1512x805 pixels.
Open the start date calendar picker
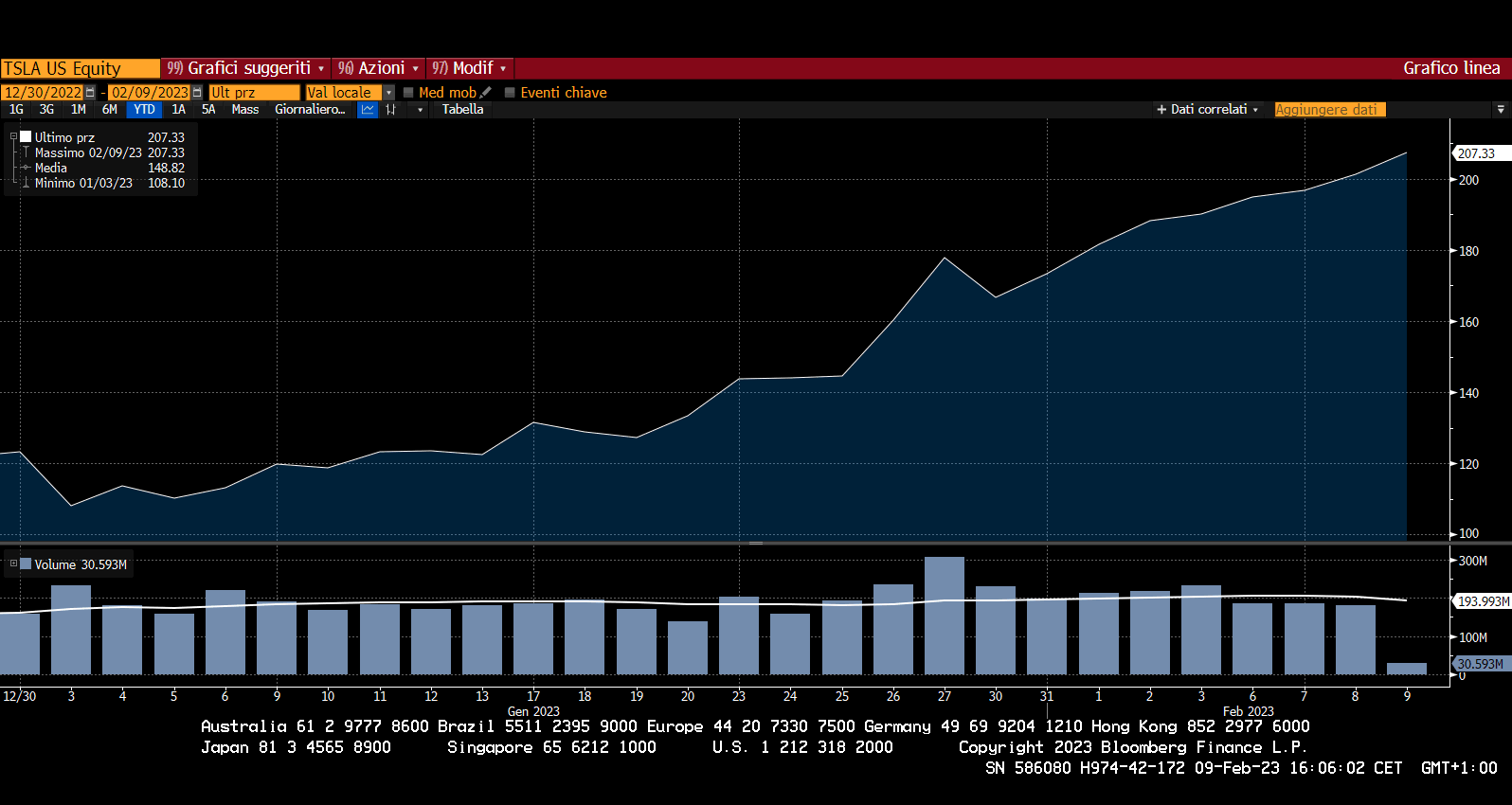90,92
